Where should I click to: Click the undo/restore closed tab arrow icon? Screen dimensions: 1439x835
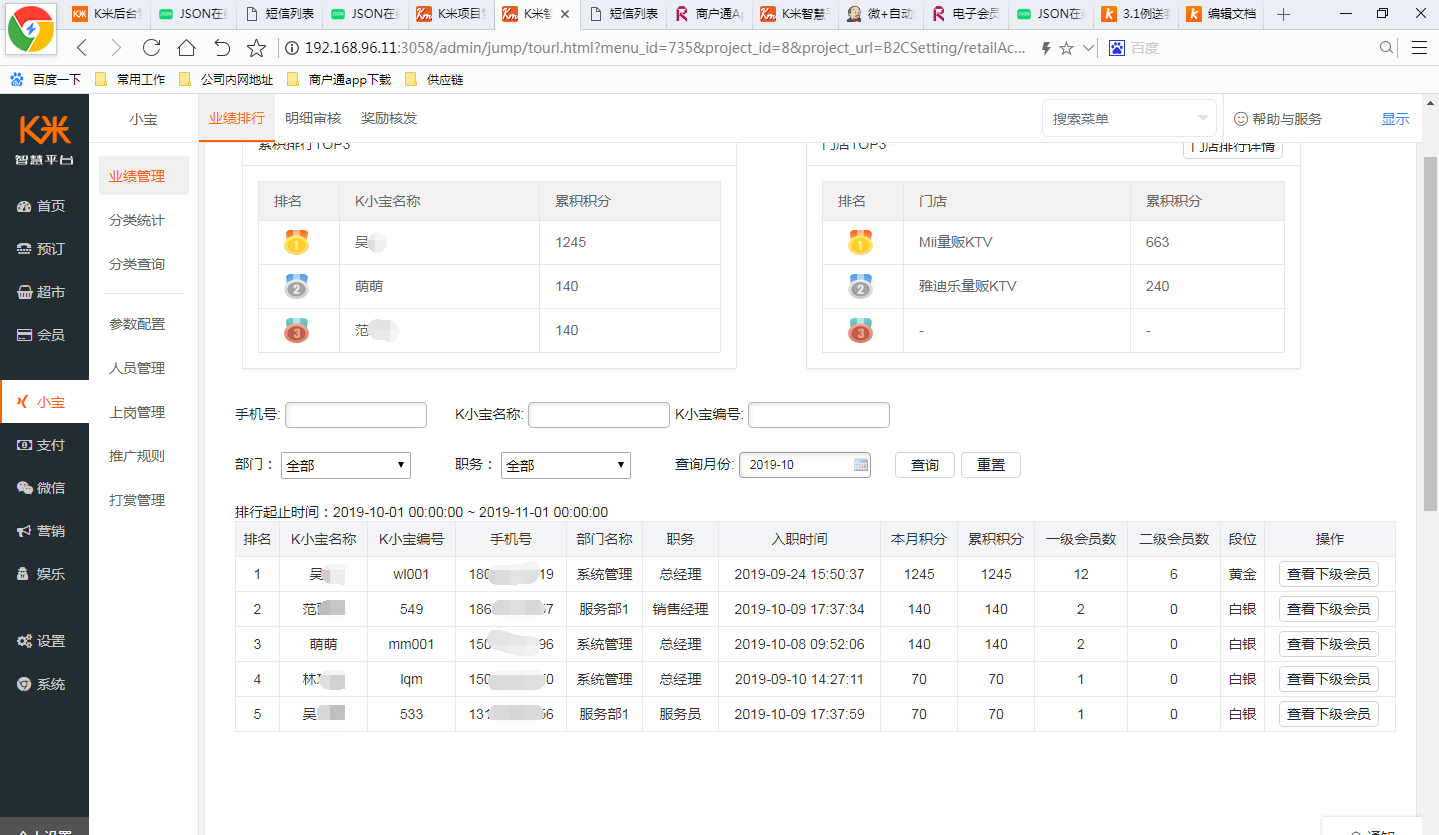[x=222, y=48]
